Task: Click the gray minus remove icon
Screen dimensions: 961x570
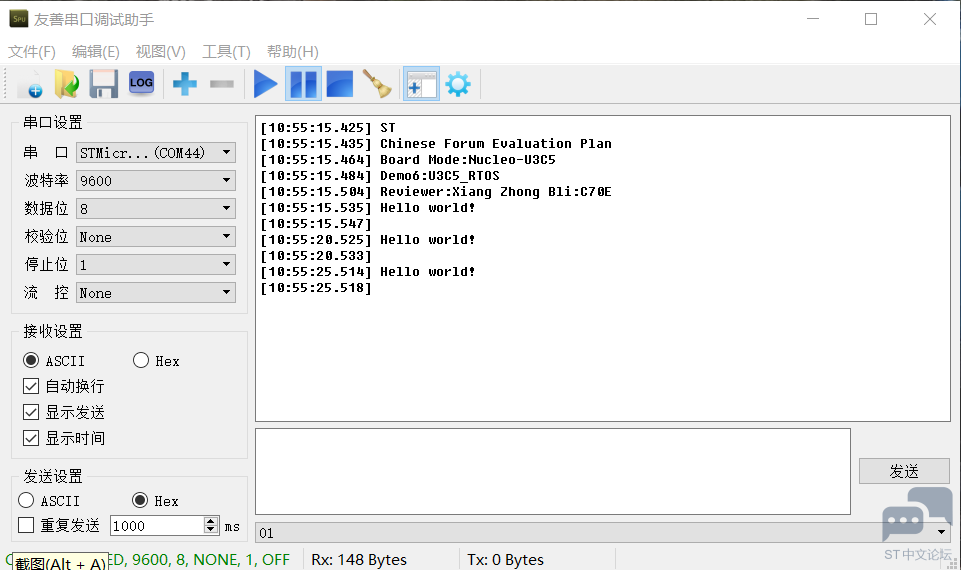Action: 222,84
